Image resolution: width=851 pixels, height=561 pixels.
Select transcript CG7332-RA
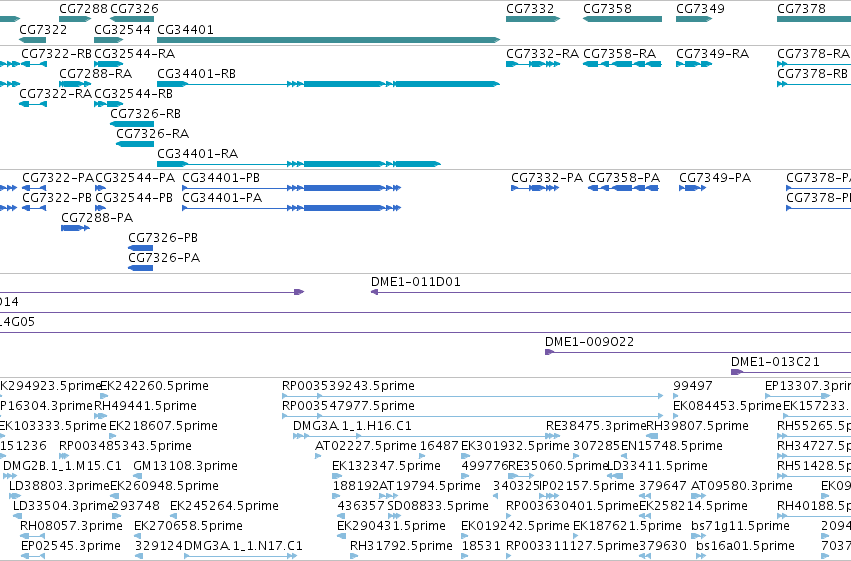point(533,64)
